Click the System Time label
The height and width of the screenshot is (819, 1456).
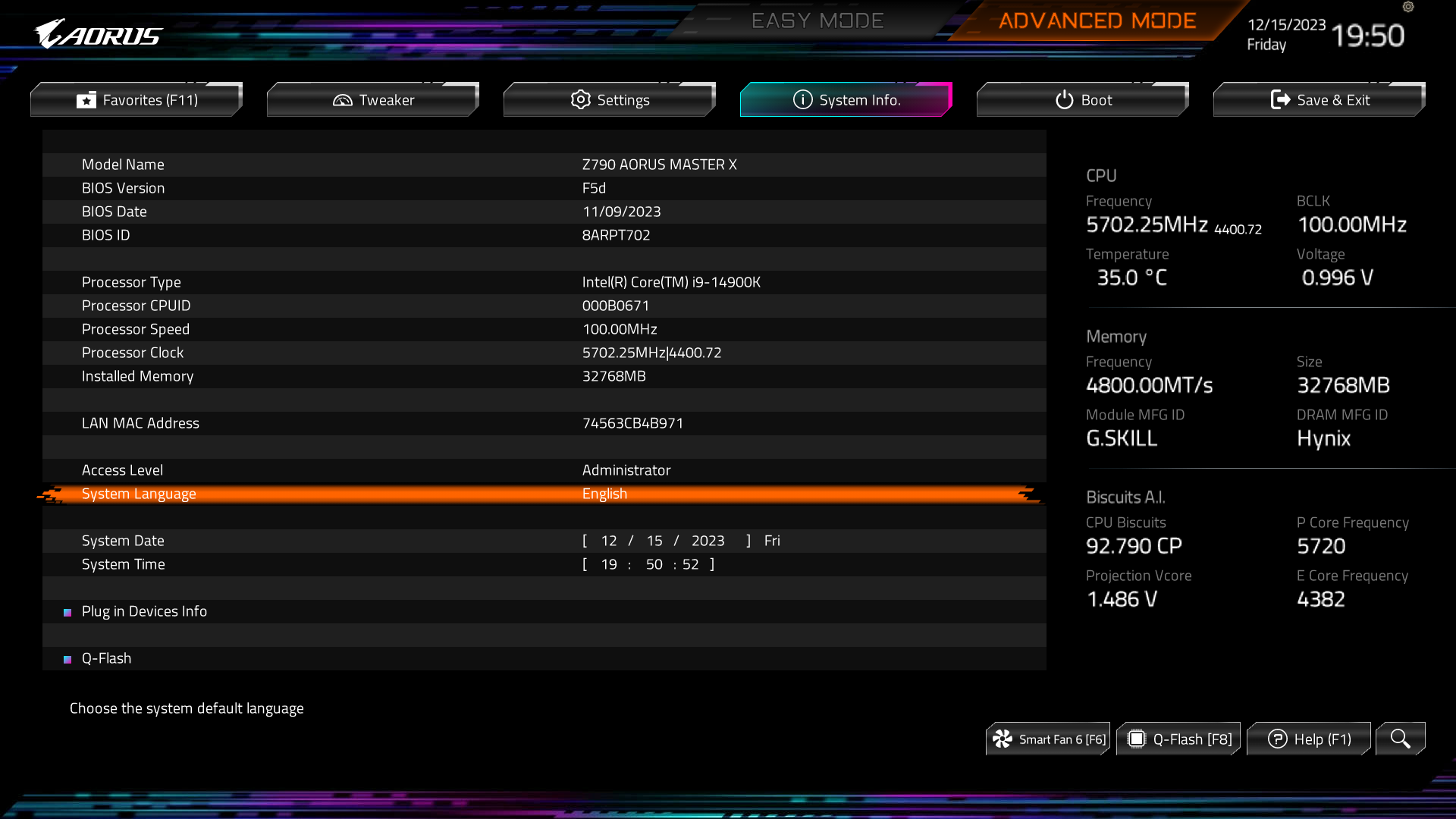(x=123, y=564)
